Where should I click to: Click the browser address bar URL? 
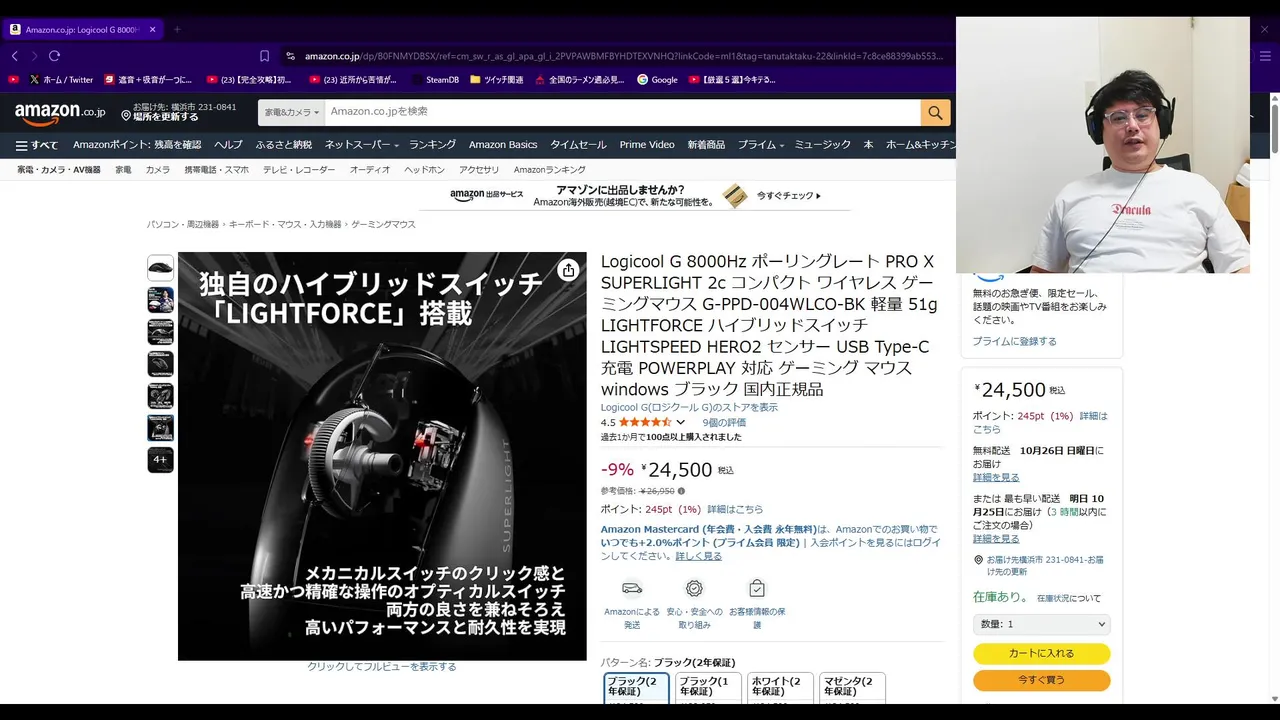[x=622, y=56]
